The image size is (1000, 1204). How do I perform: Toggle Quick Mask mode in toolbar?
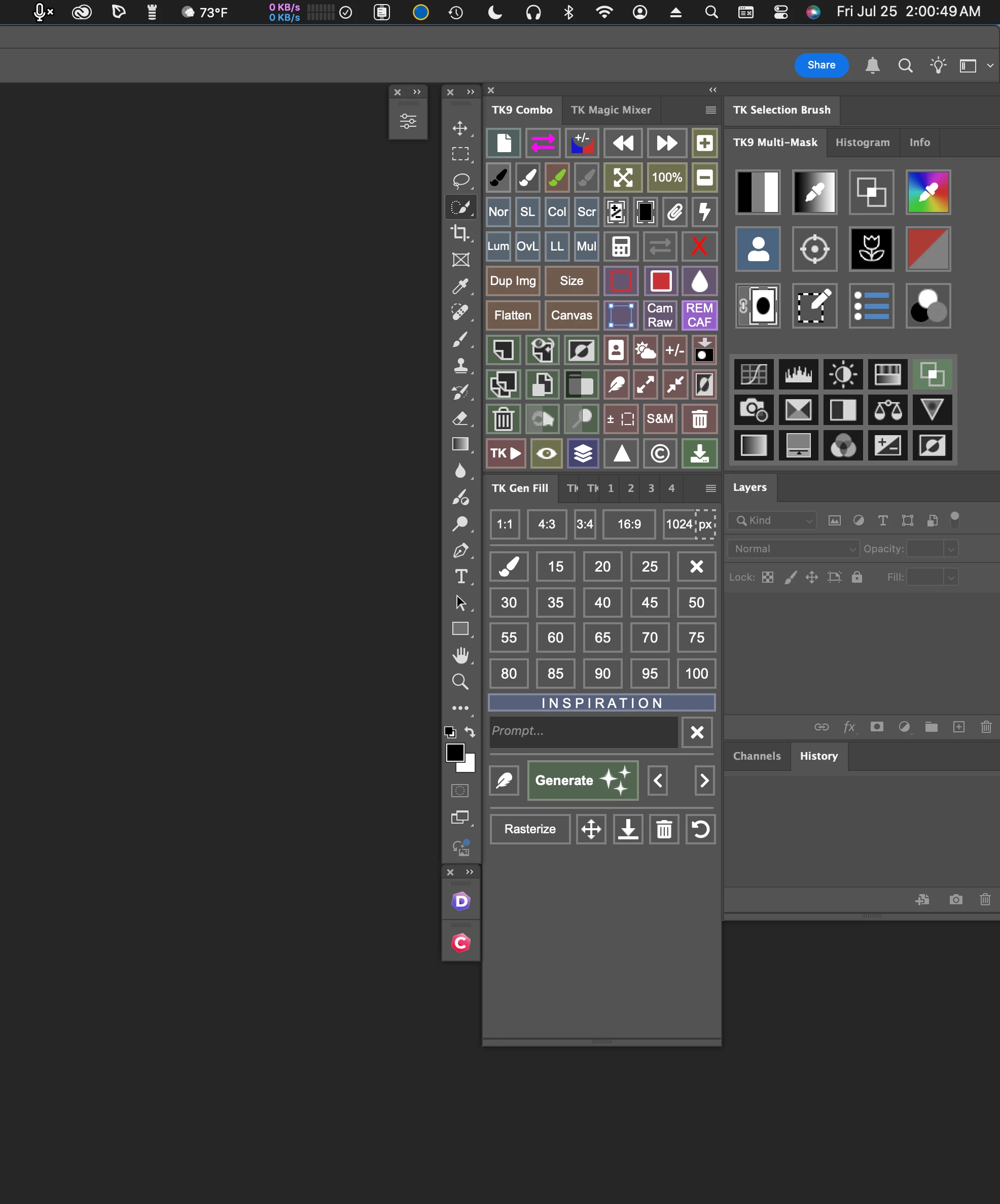point(460,791)
